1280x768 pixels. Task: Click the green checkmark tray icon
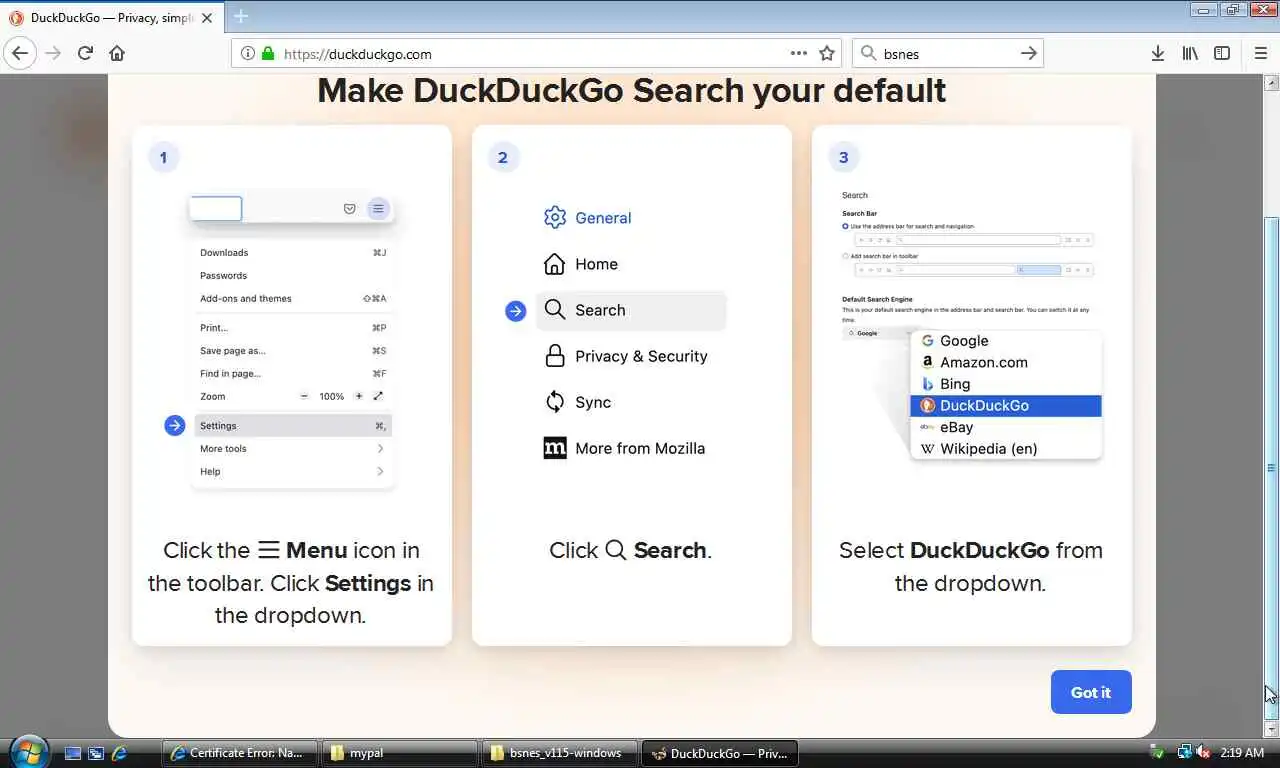click(x=1158, y=752)
